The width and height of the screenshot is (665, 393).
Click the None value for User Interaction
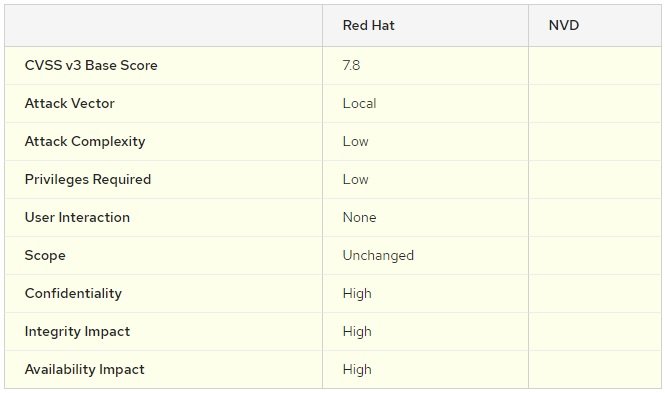point(359,217)
